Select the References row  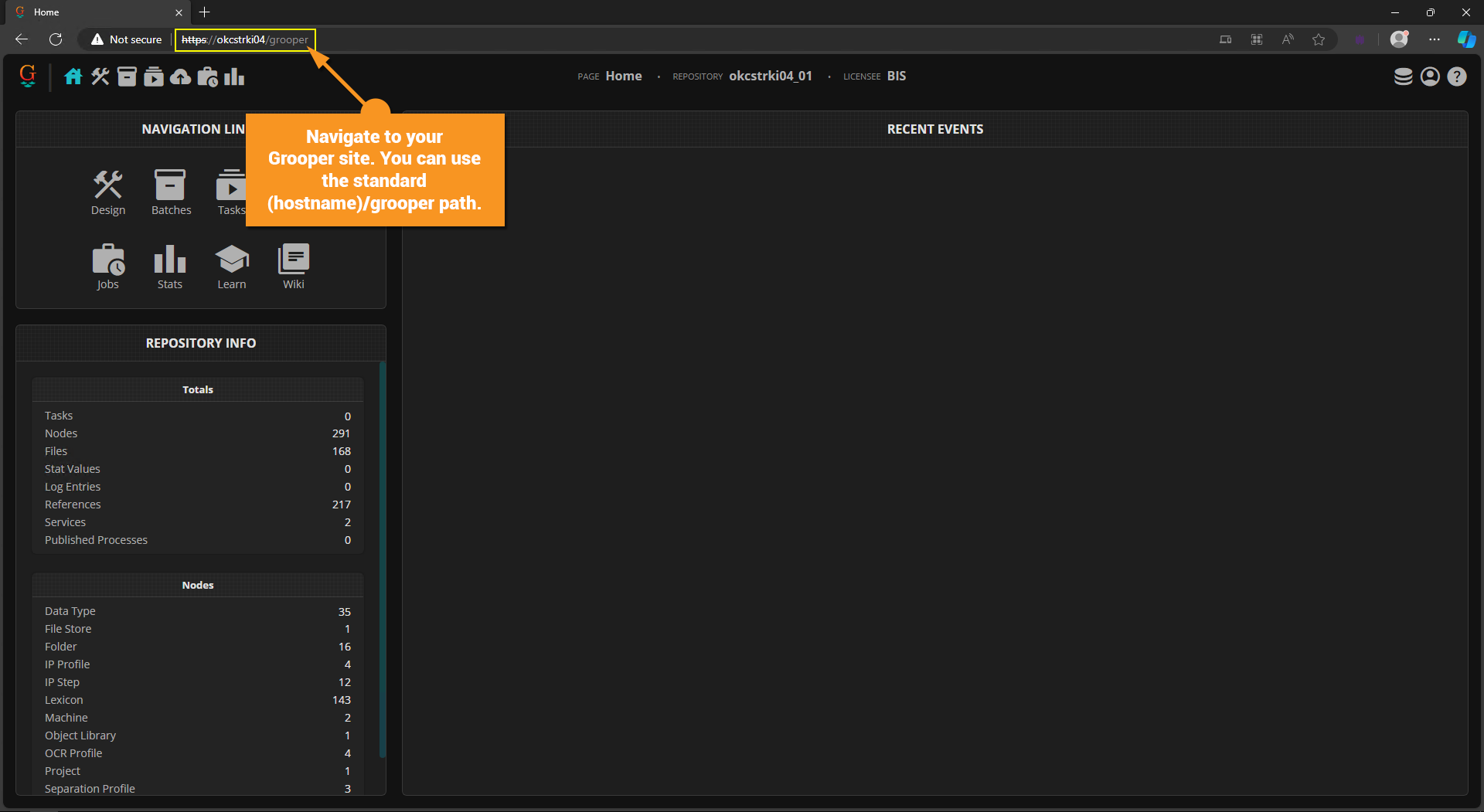[x=198, y=505]
